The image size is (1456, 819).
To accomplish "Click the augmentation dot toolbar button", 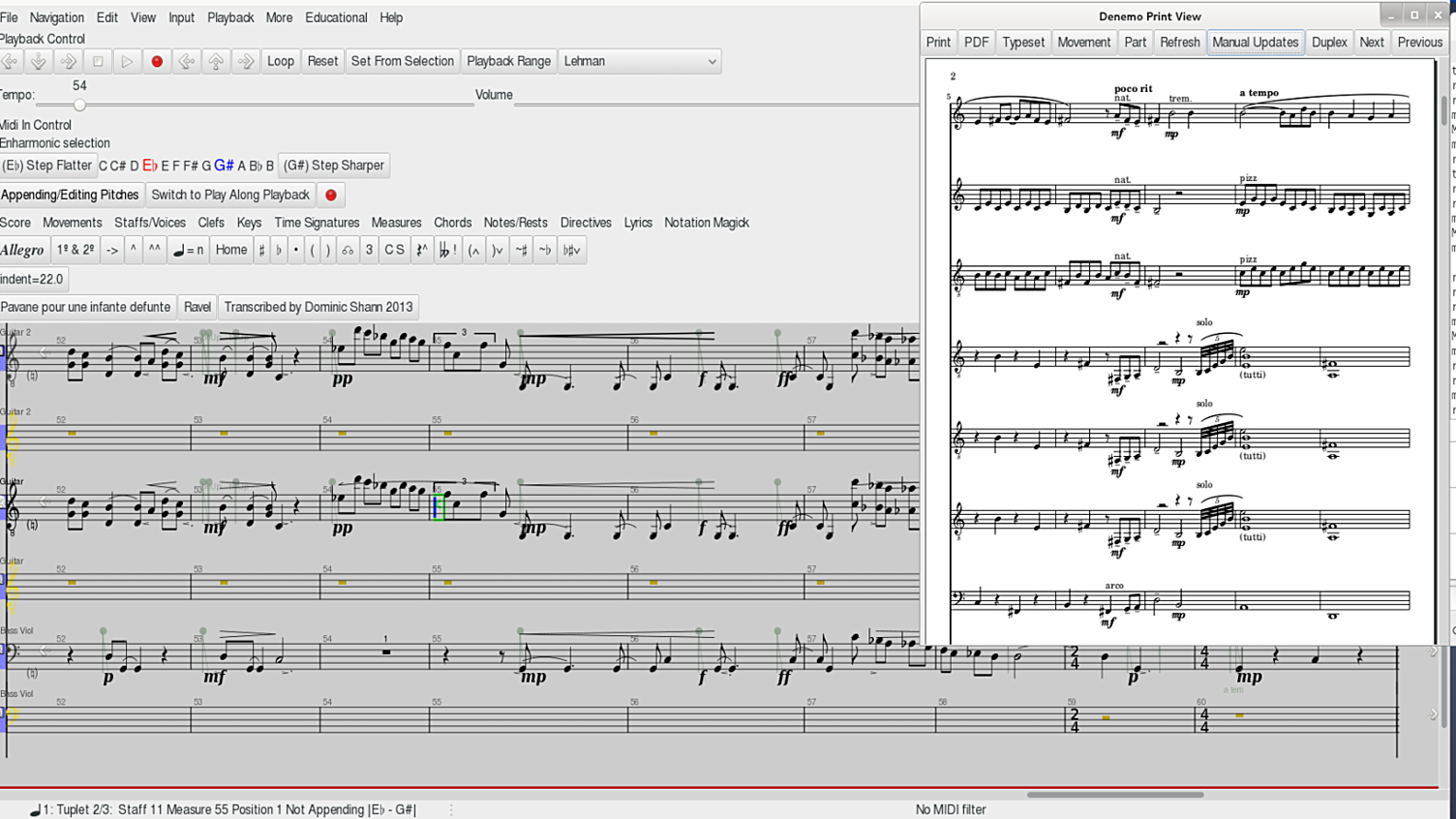I will tap(296, 250).
